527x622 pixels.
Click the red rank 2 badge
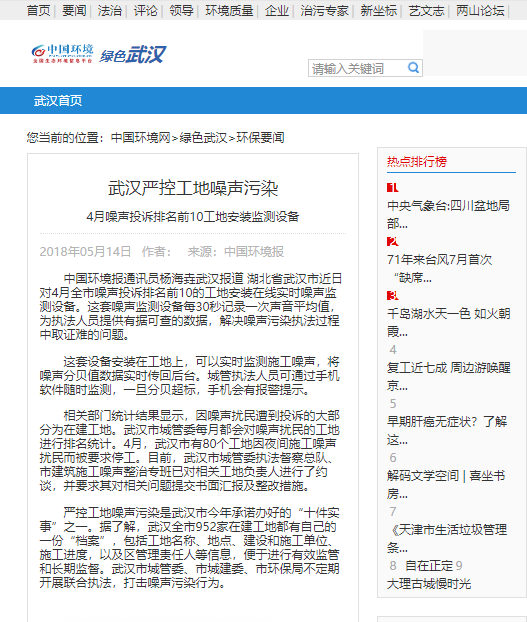[x=393, y=241]
